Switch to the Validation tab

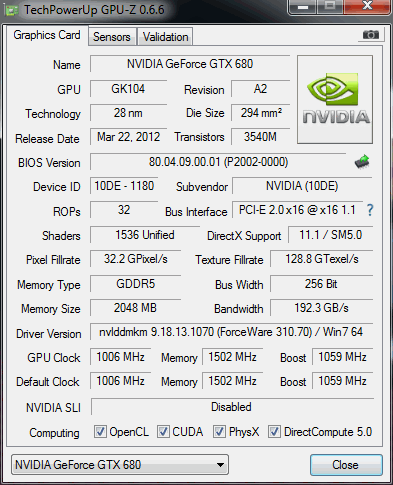(166, 37)
